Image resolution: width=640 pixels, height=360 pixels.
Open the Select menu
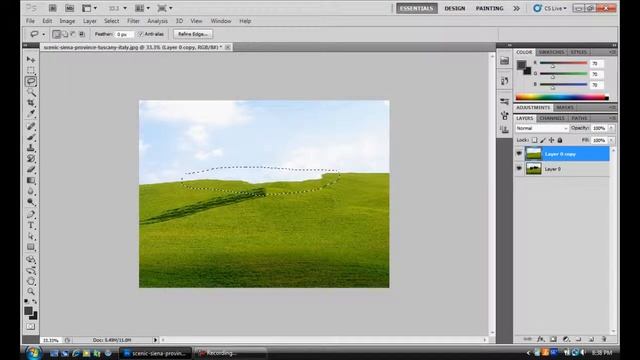111,21
